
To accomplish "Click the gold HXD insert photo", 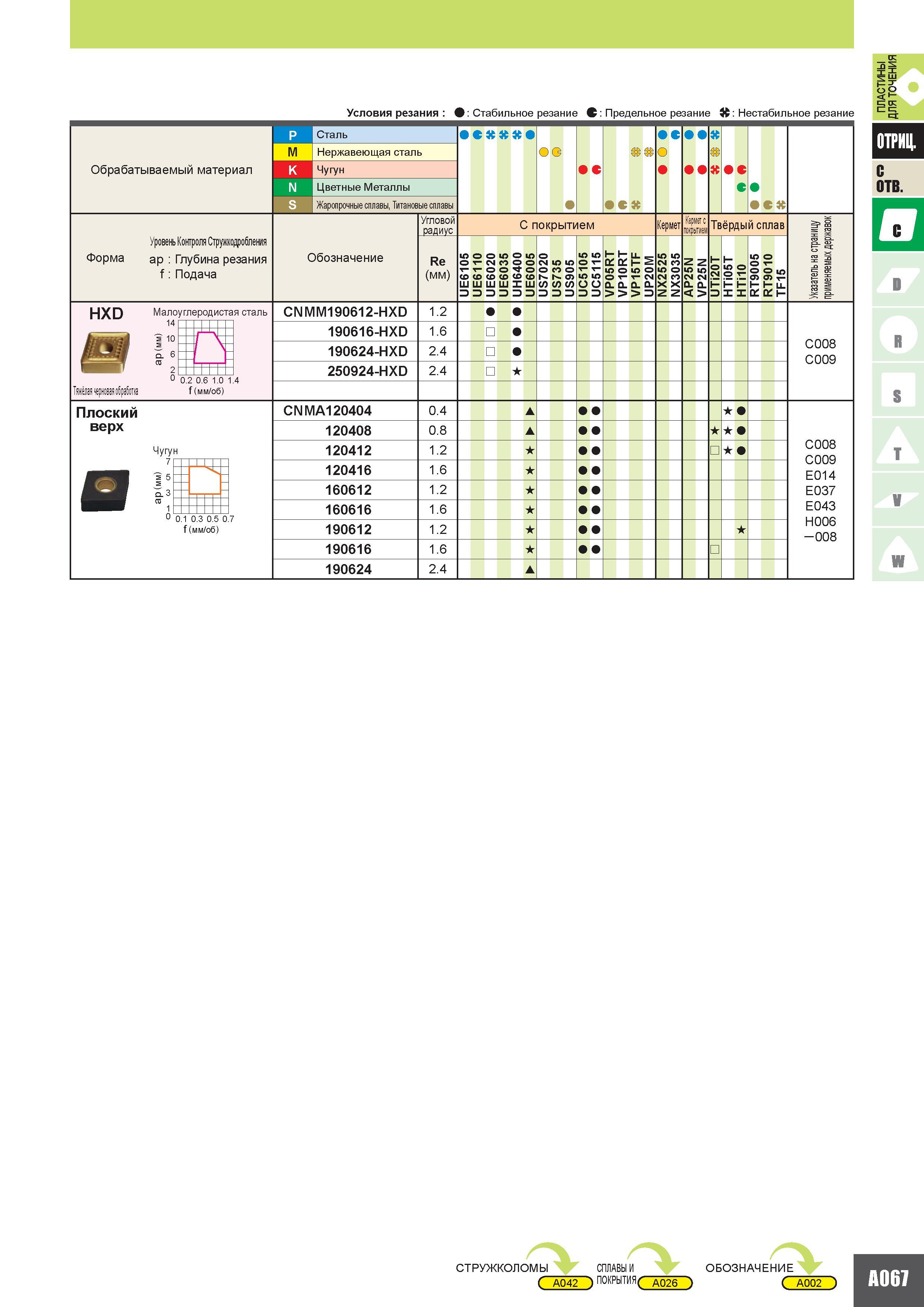I will tap(105, 353).
